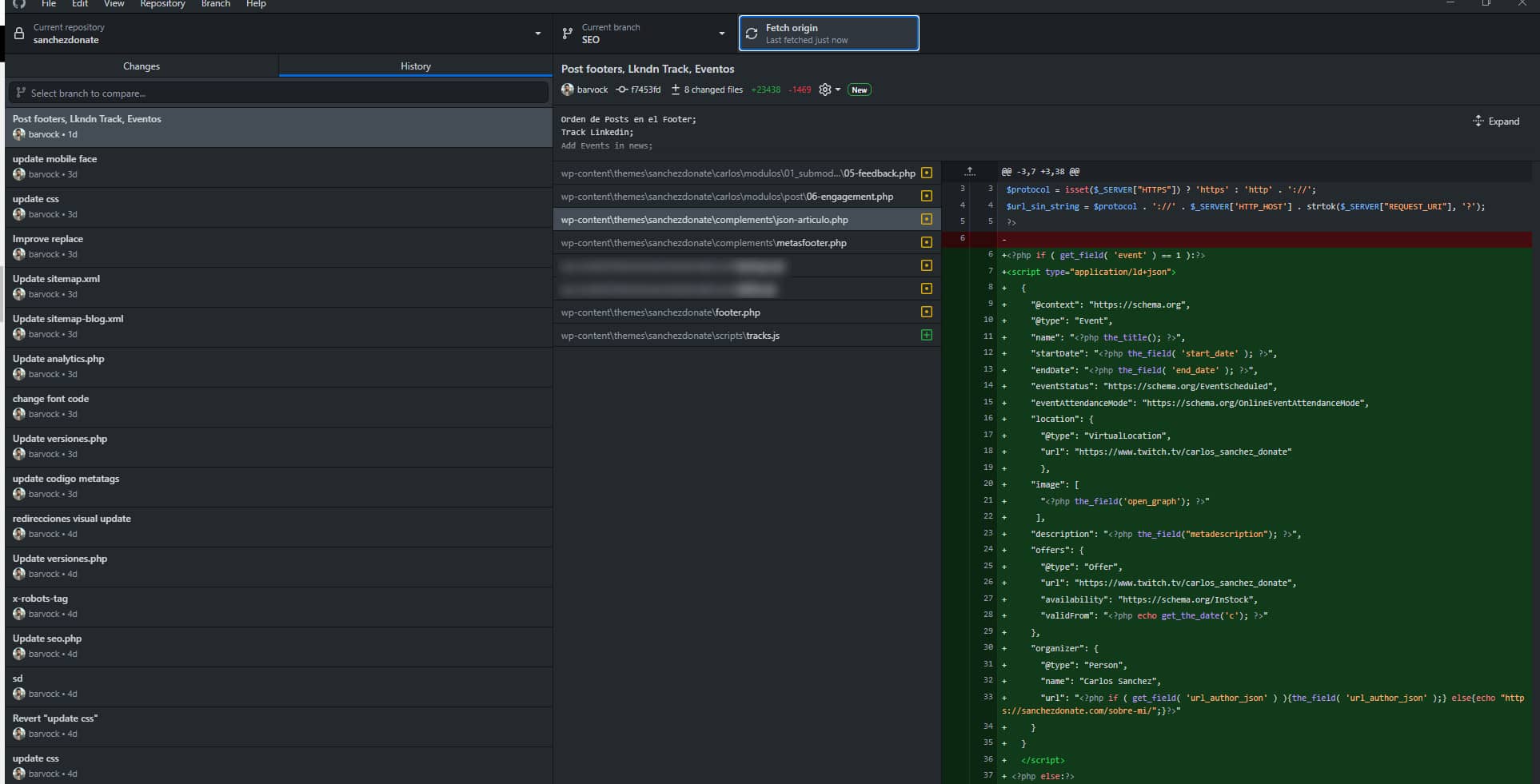1540x784 pixels.
Task: Select file tracks.js in changed files
Action: pos(747,335)
